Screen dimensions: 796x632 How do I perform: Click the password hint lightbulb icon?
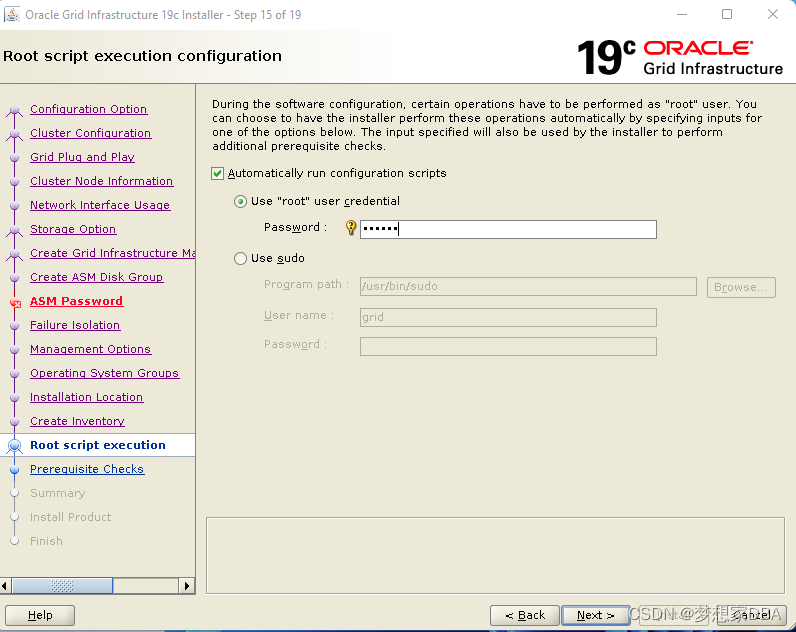click(351, 227)
